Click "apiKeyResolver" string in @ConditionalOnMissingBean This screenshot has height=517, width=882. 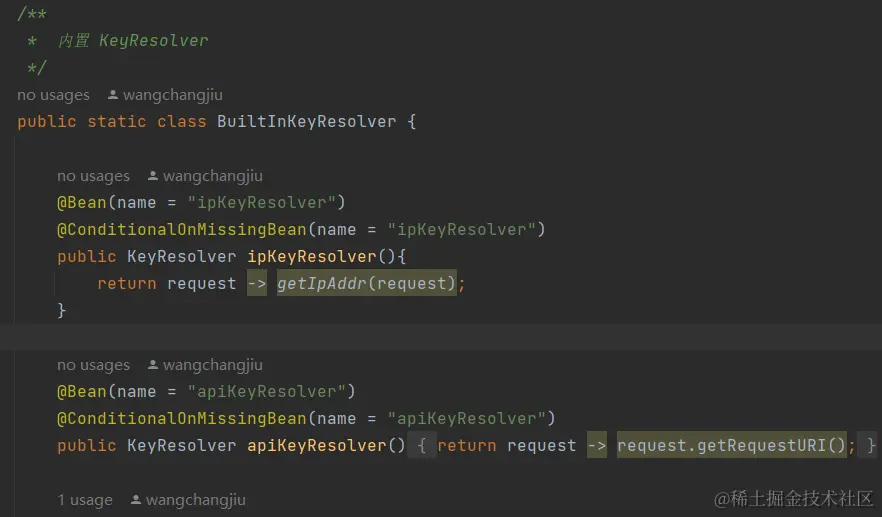click(466, 419)
